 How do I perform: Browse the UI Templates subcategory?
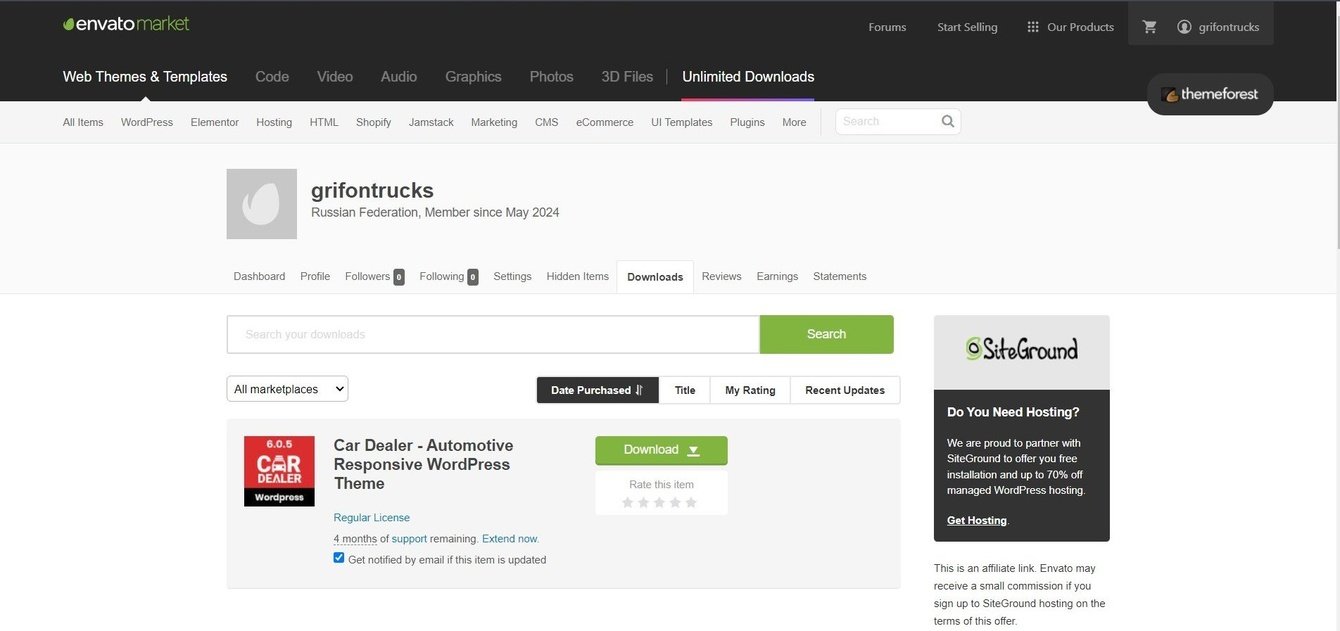tap(682, 122)
